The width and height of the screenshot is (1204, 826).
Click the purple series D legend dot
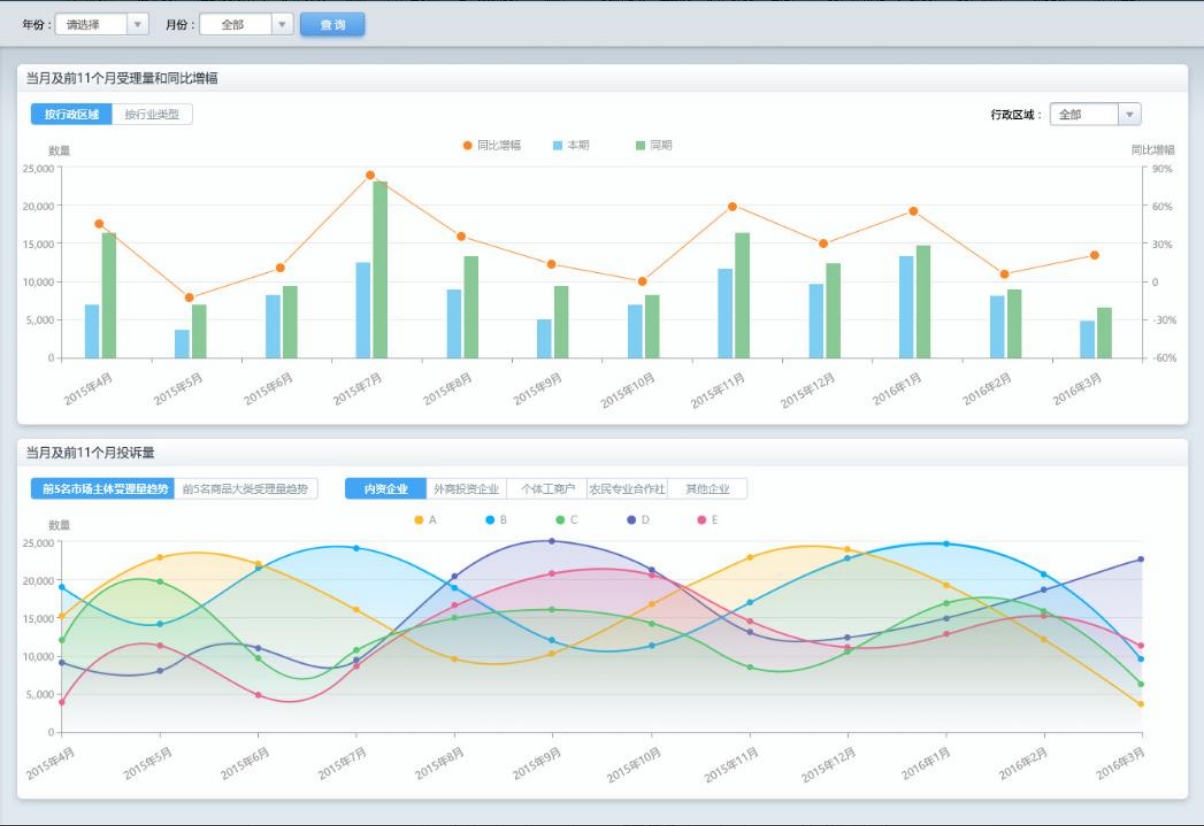coord(631,520)
